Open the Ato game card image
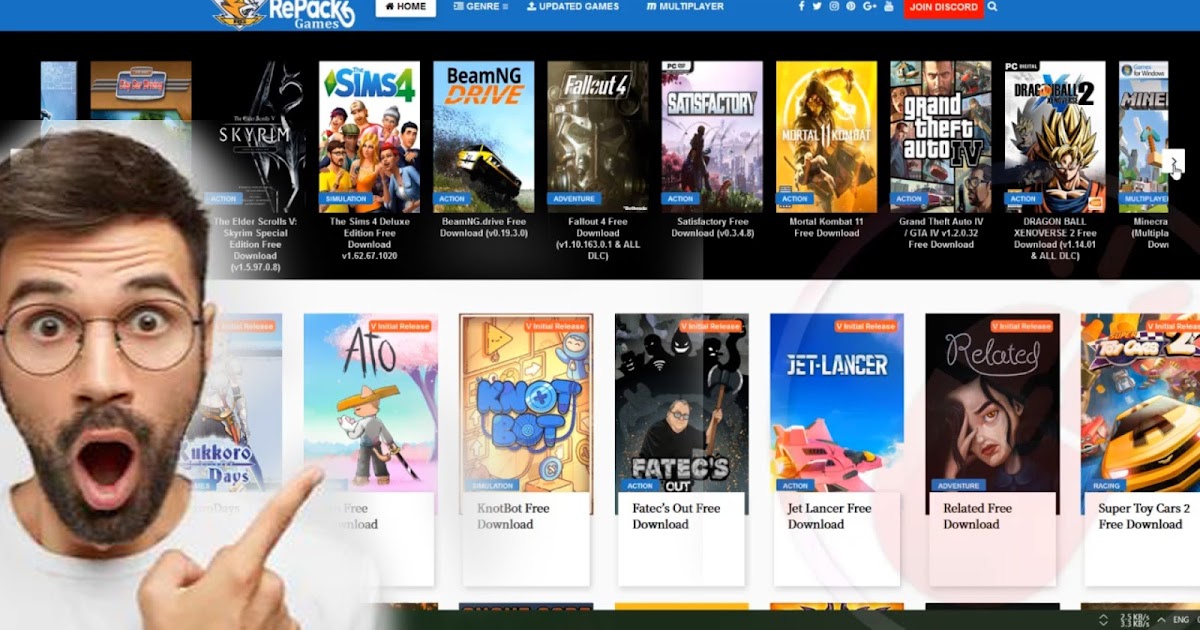Viewport: 1200px width, 630px height. 370,403
